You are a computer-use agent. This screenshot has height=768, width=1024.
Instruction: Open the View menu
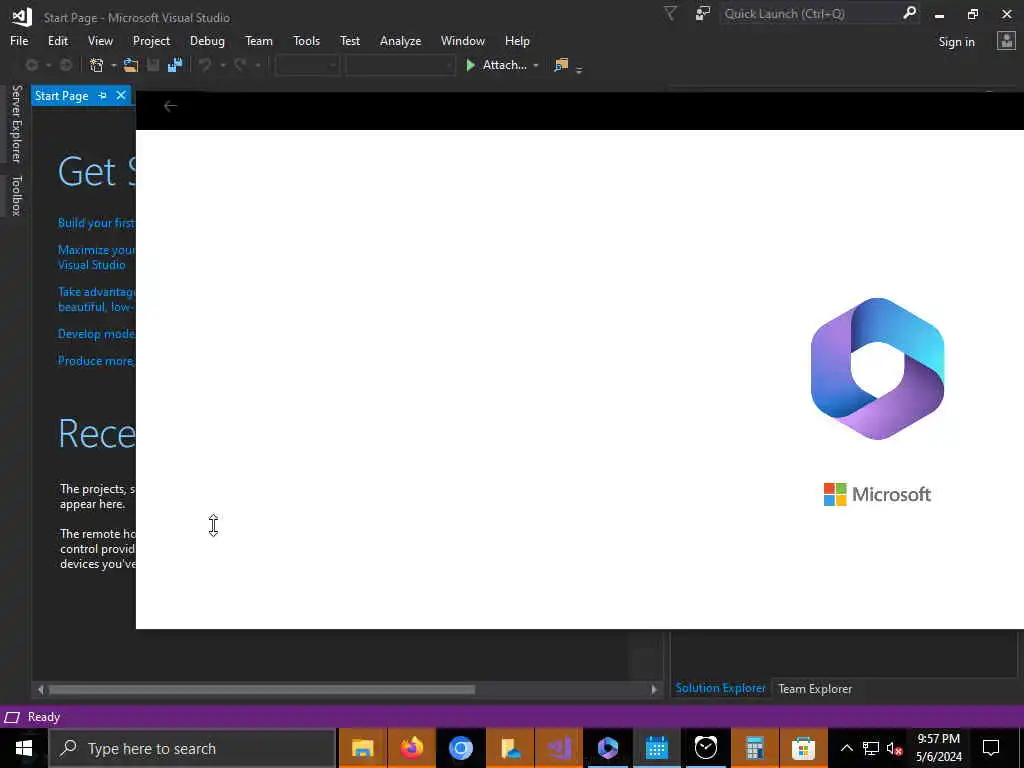[100, 40]
